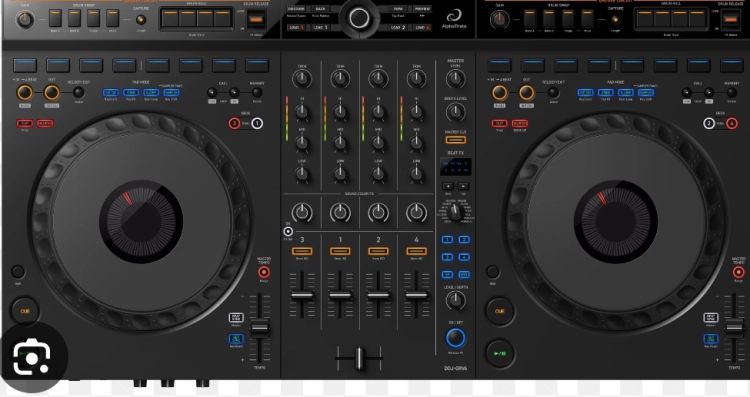Toggle the Master Cue button

coord(455,140)
